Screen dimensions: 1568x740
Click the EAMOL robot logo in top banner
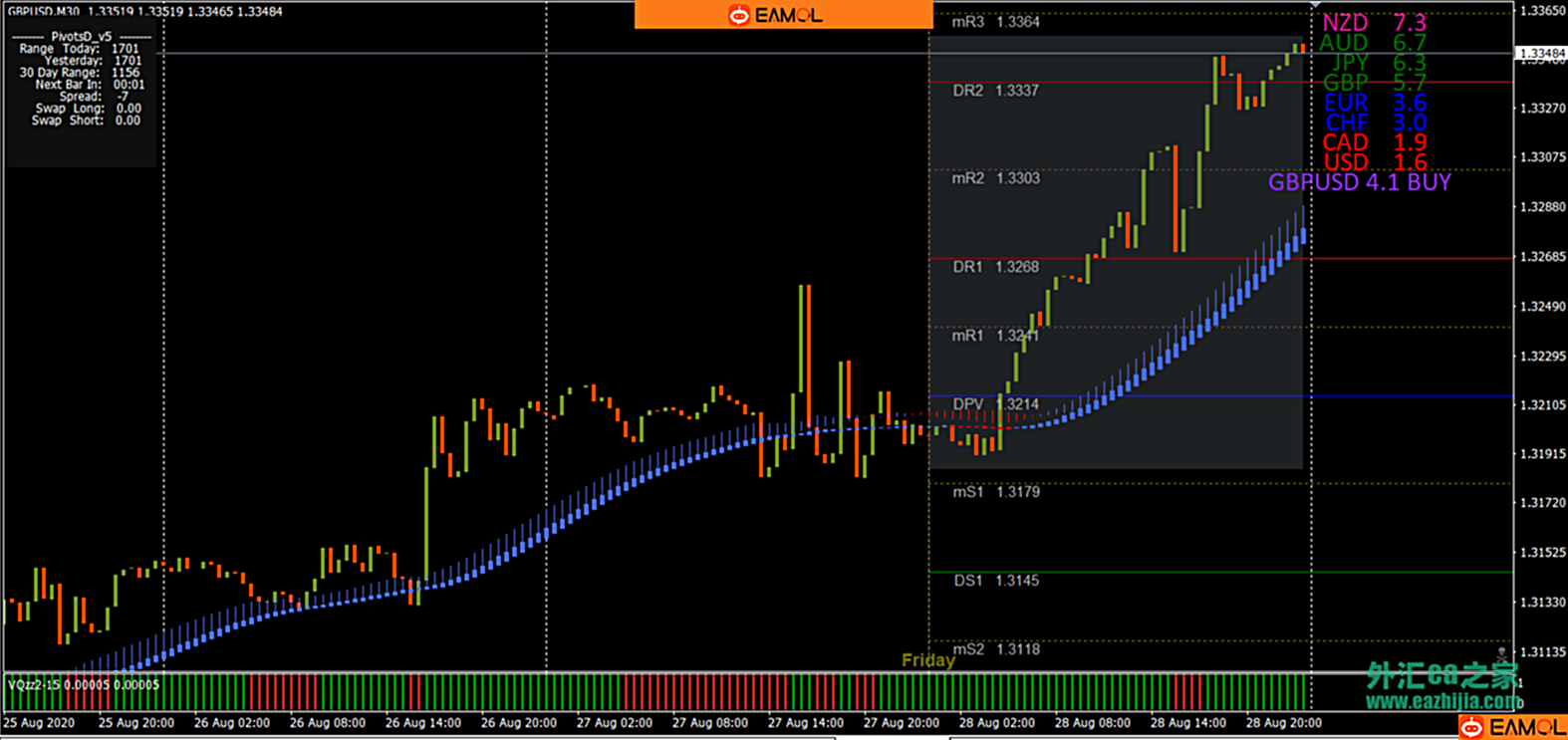click(x=738, y=15)
